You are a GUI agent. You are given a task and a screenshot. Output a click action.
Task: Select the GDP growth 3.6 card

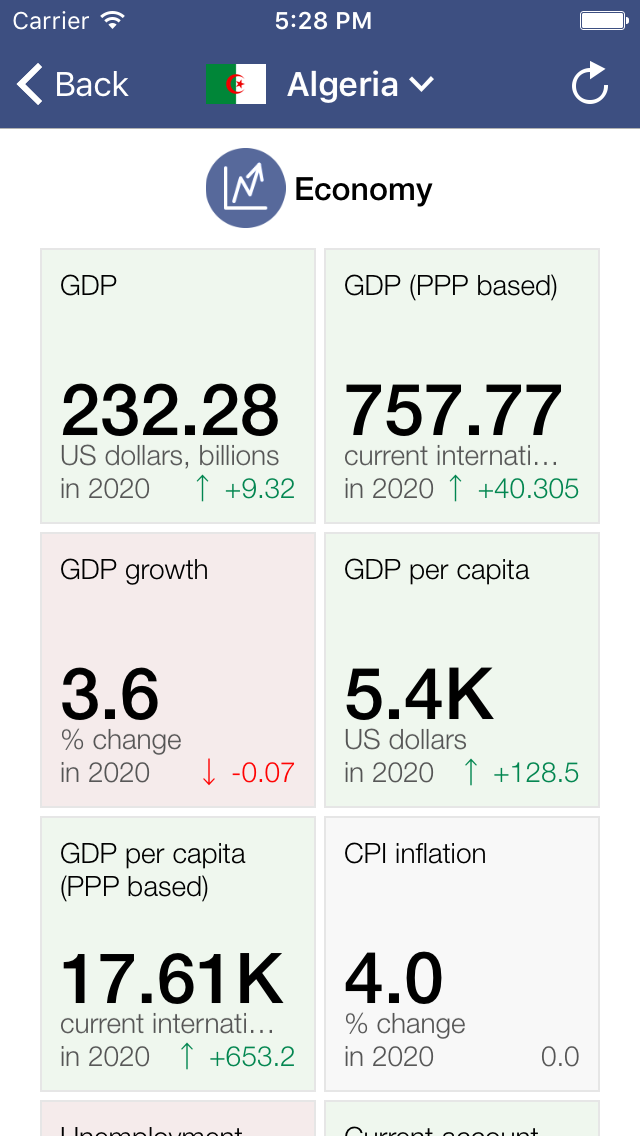coord(178,670)
